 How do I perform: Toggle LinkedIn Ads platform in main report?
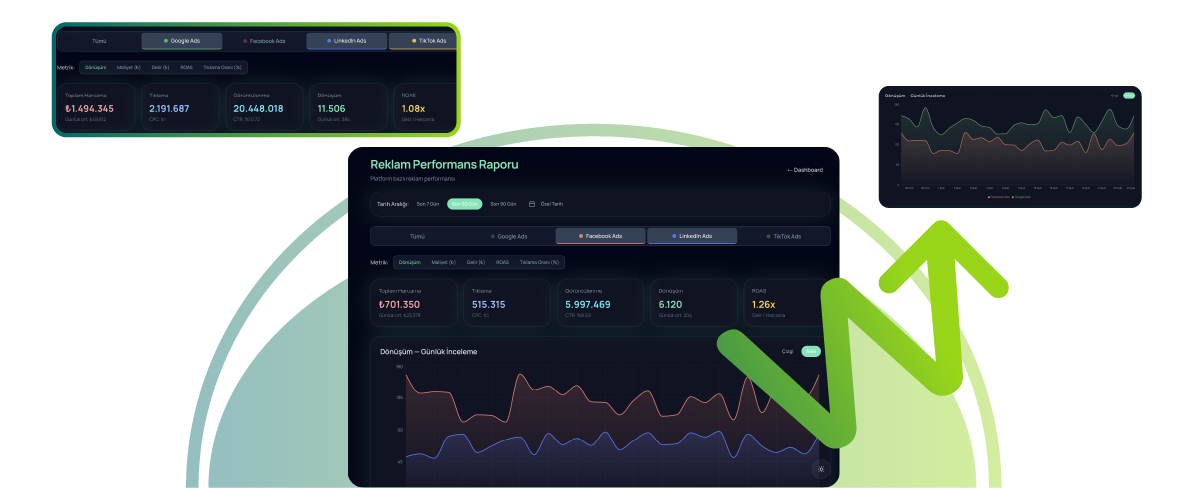tap(692, 237)
